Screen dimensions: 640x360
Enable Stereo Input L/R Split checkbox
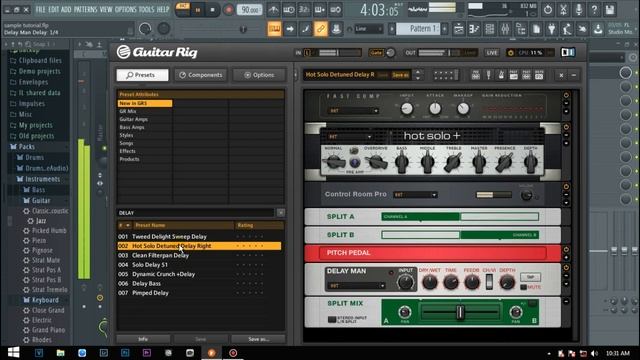pyautogui.click(x=332, y=319)
